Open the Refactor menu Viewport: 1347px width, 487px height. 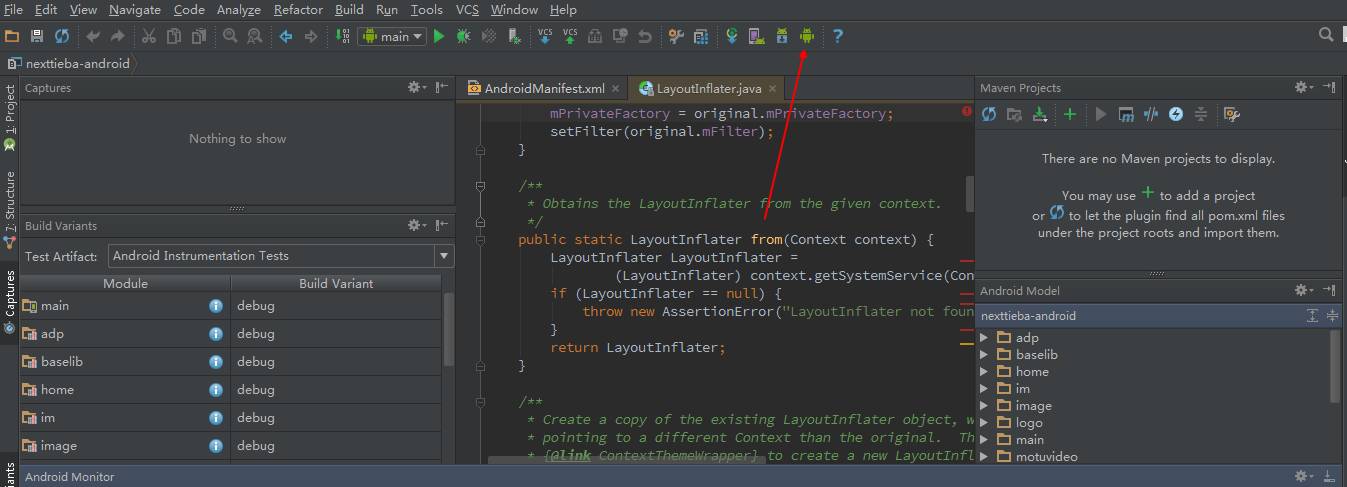click(x=298, y=9)
